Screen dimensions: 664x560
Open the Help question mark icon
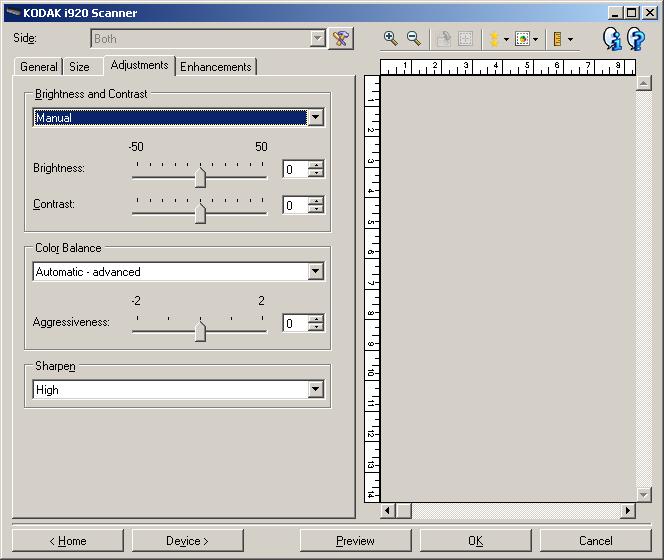(x=636, y=39)
